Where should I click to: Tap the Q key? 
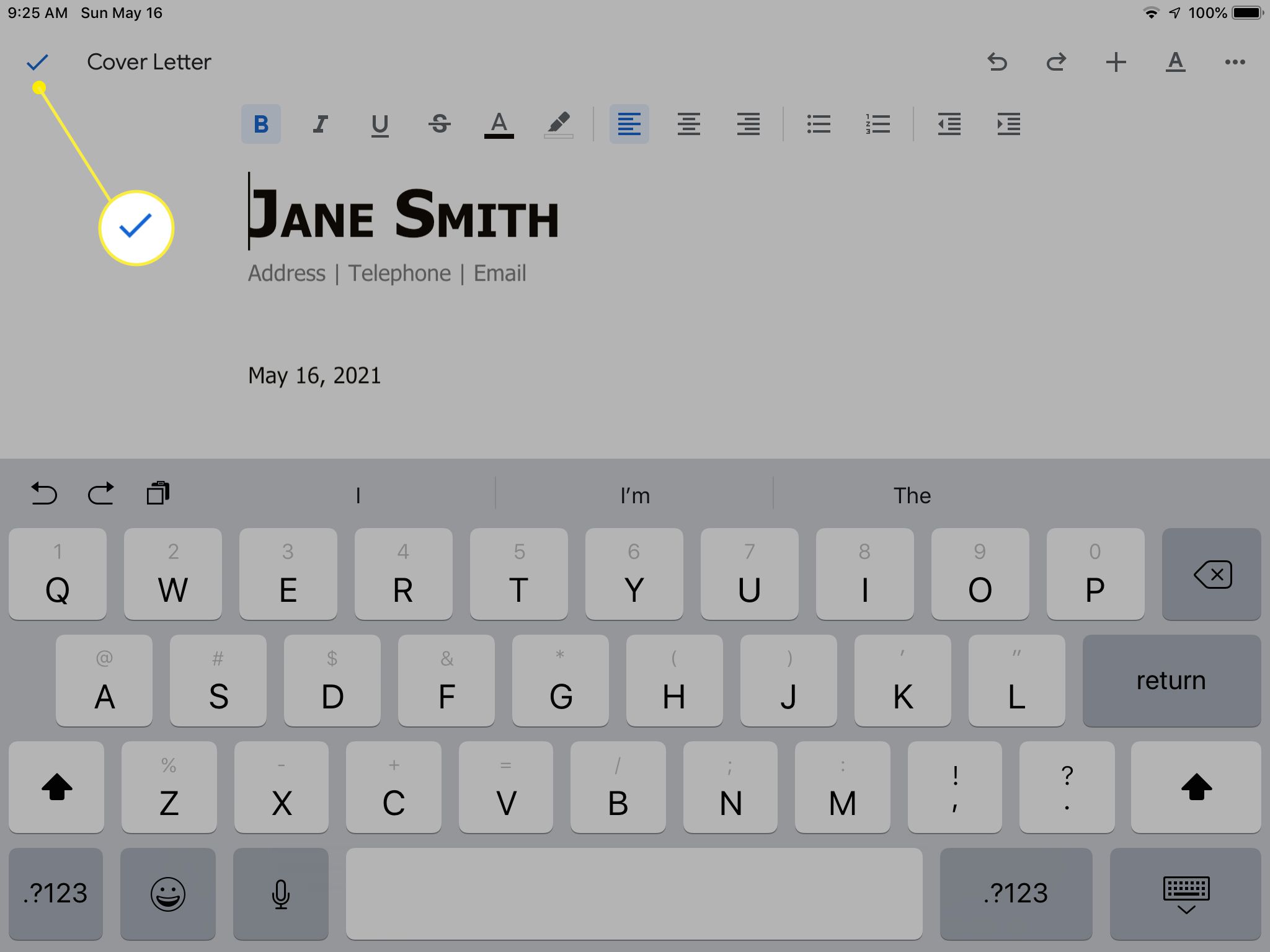(x=58, y=574)
